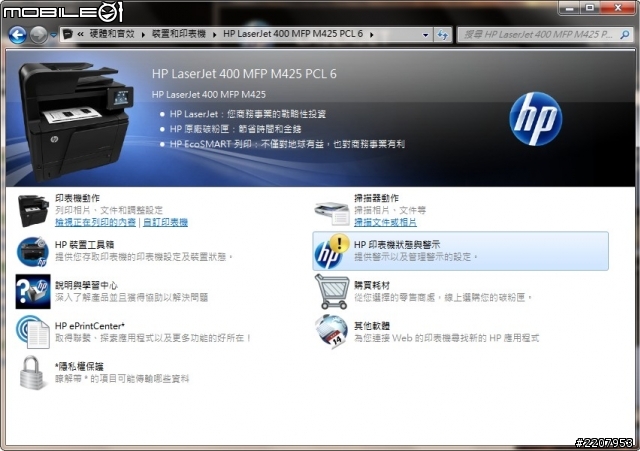Open 說明與學習中心 title text
The width and height of the screenshot is (640, 451).
pos(86,285)
